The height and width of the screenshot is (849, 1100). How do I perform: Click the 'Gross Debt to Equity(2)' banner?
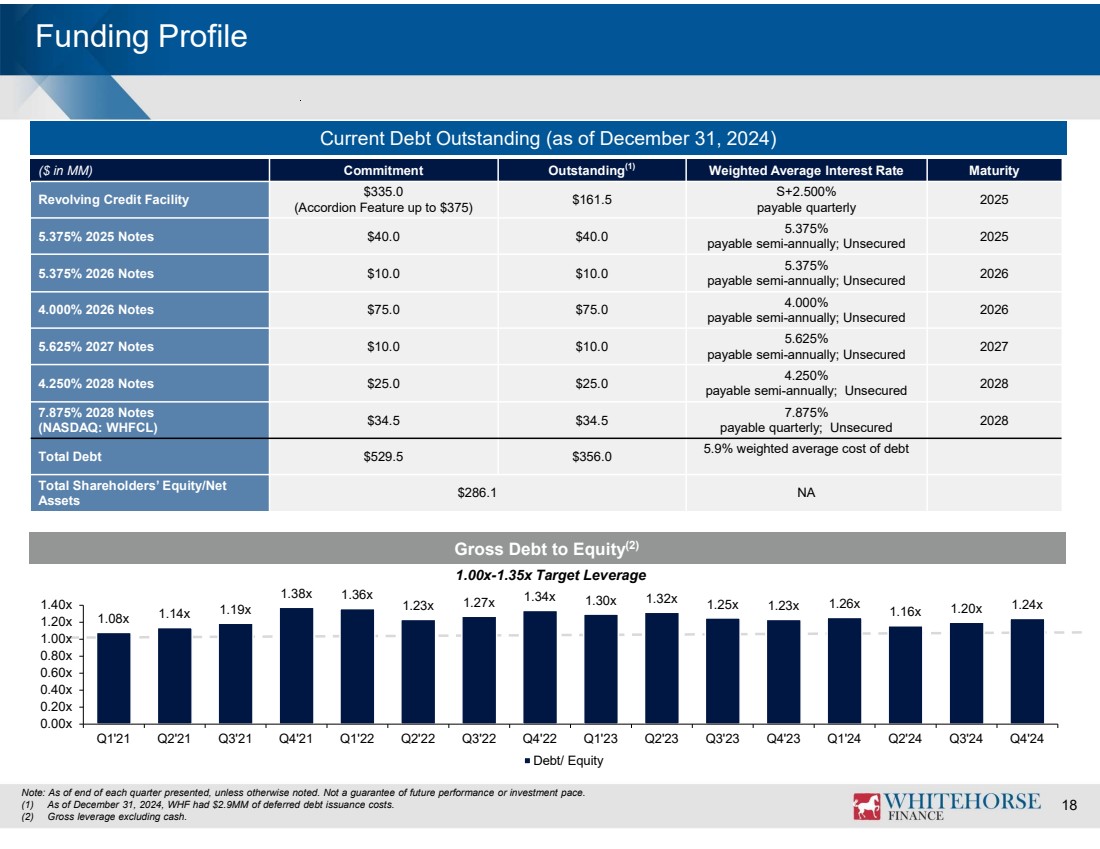[x=547, y=548]
